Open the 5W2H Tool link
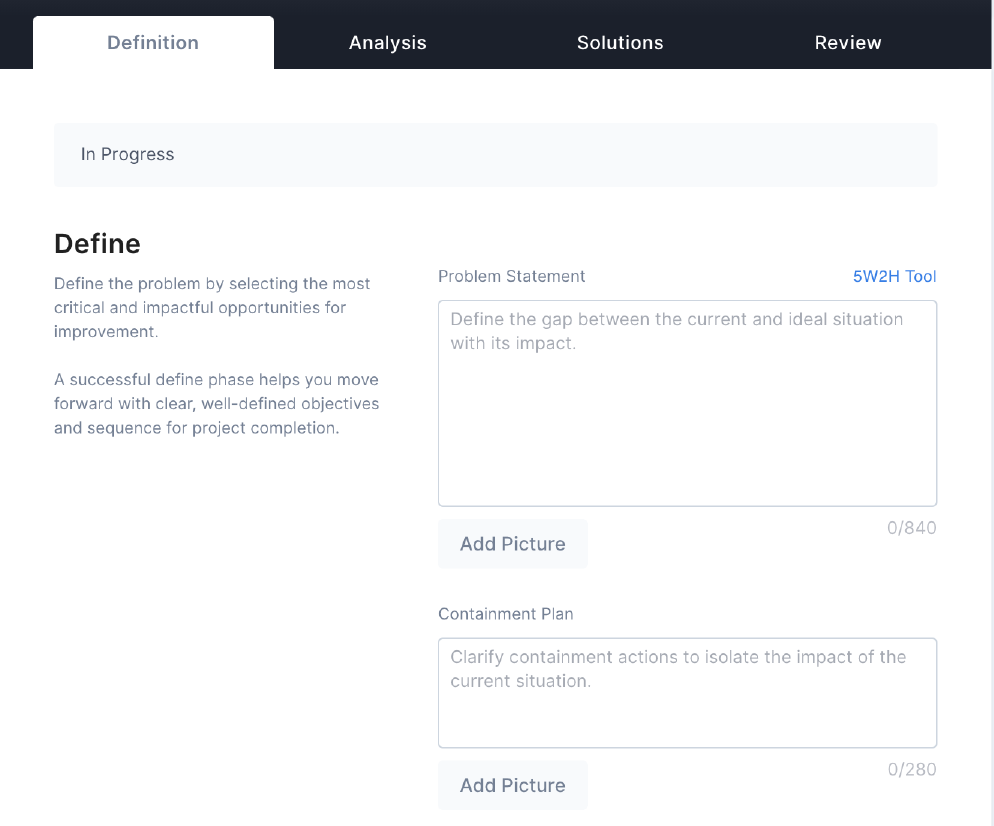 (894, 276)
